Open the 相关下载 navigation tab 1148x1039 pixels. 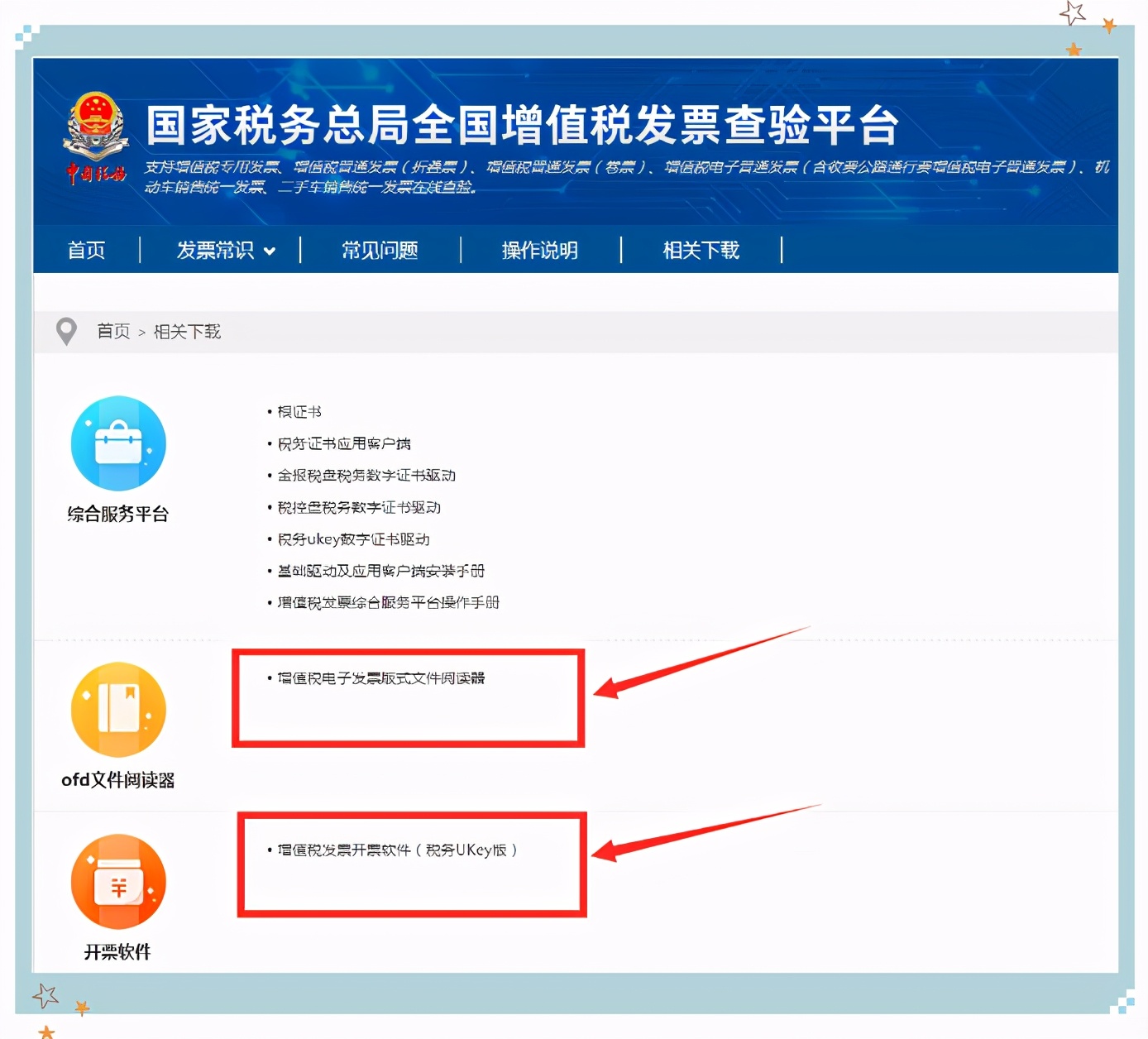click(x=701, y=251)
